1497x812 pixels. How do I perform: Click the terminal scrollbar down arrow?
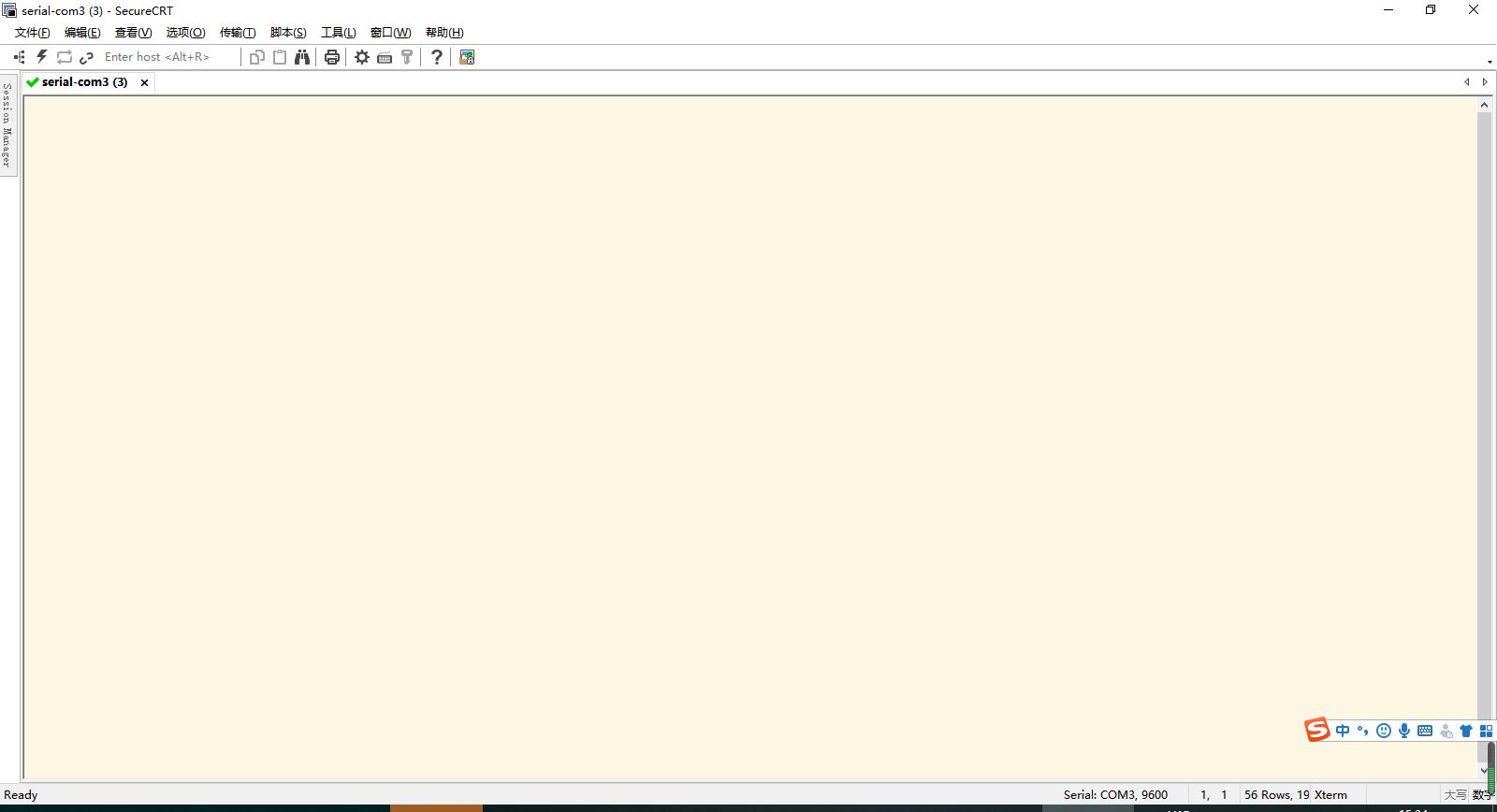1484,771
